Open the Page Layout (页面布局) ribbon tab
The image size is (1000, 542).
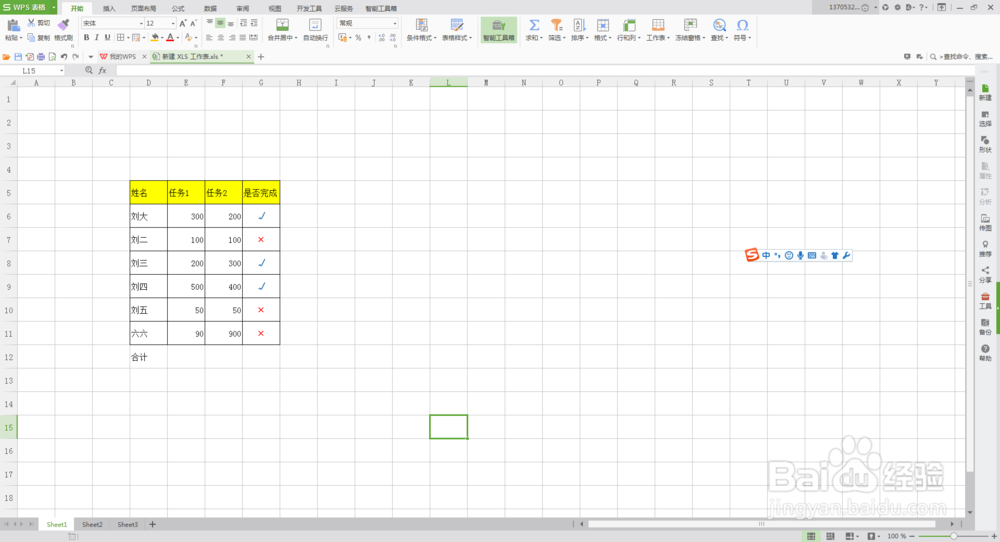click(x=143, y=8)
